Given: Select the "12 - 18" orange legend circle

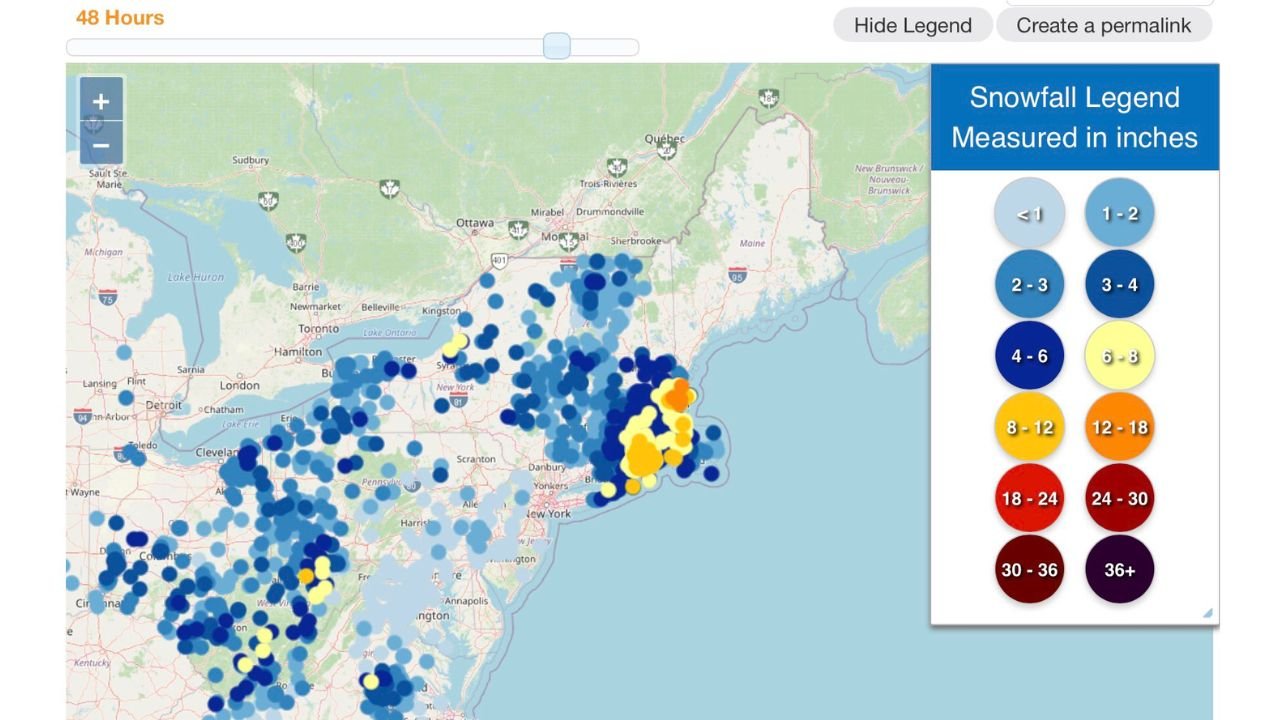Looking at the screenshot, I should [1119, 426].
